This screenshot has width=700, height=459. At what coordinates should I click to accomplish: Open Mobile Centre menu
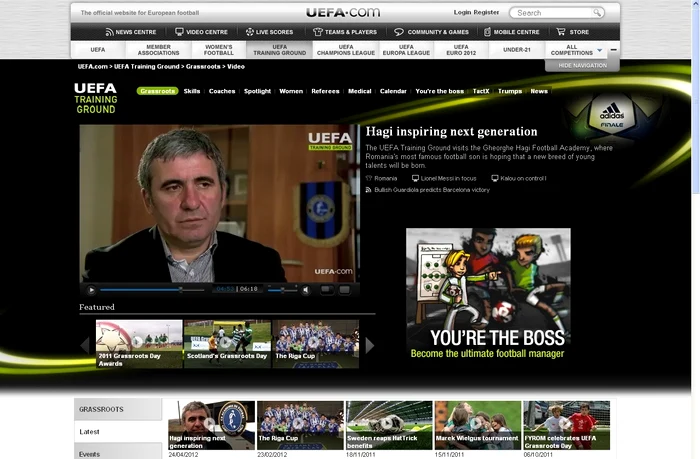512,32
